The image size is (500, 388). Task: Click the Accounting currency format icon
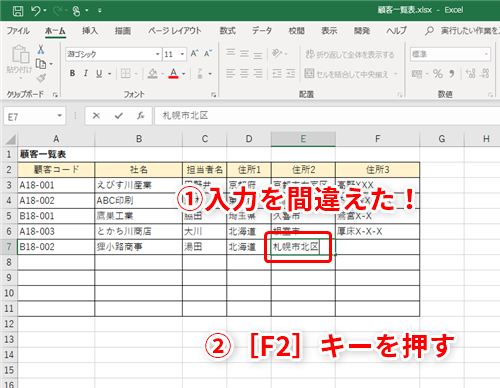417,74
